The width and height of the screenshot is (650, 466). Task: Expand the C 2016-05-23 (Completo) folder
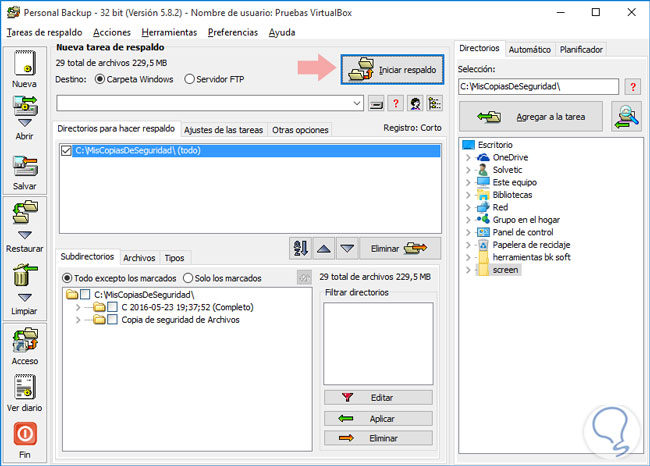tap(78, 307)
